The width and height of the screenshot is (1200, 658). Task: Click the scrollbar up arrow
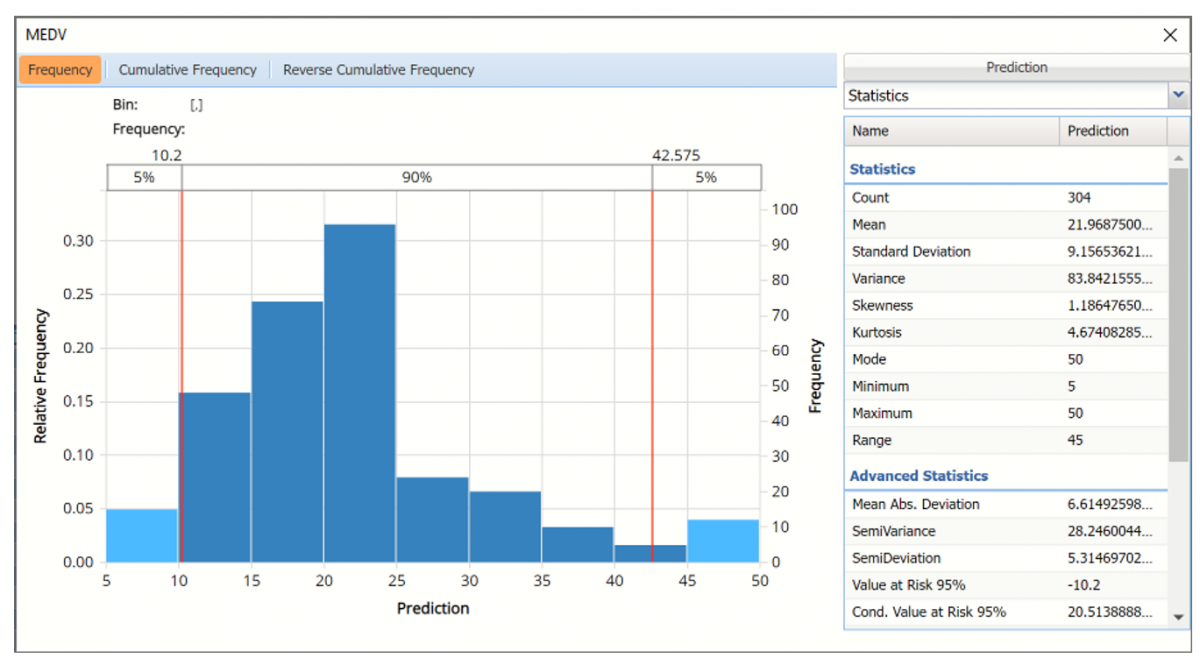point(1177,159)
